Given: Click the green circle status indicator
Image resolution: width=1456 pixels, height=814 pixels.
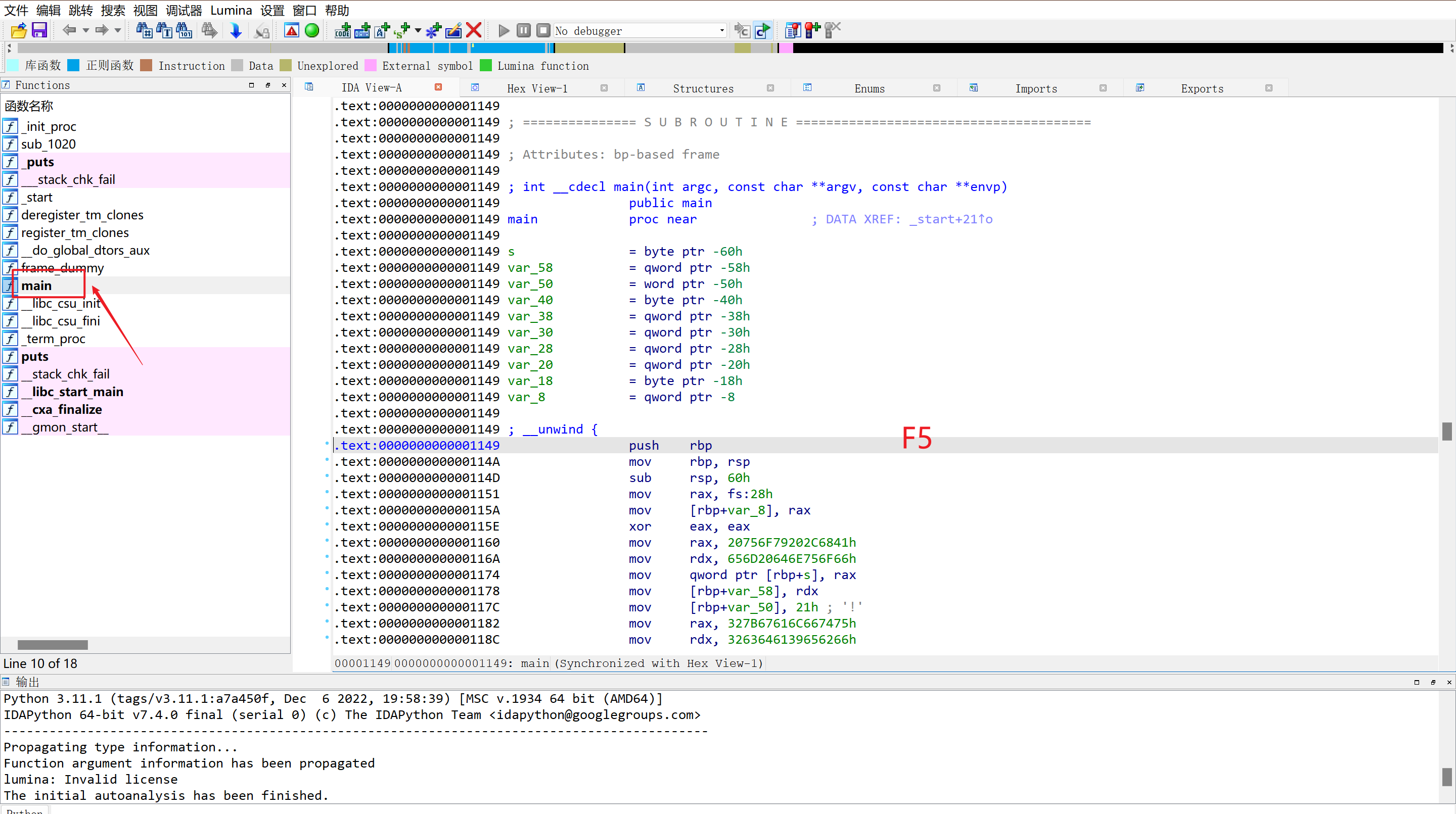Looking at the screenshot, I should 311,30.
